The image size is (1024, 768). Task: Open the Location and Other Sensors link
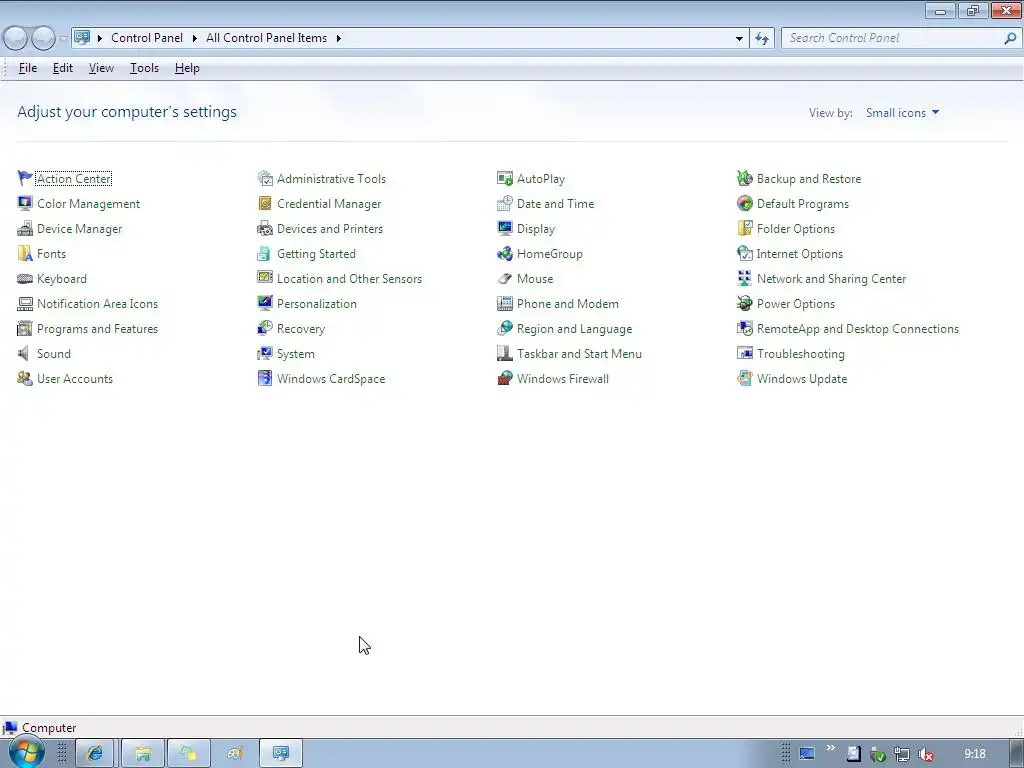pos(349,279)
